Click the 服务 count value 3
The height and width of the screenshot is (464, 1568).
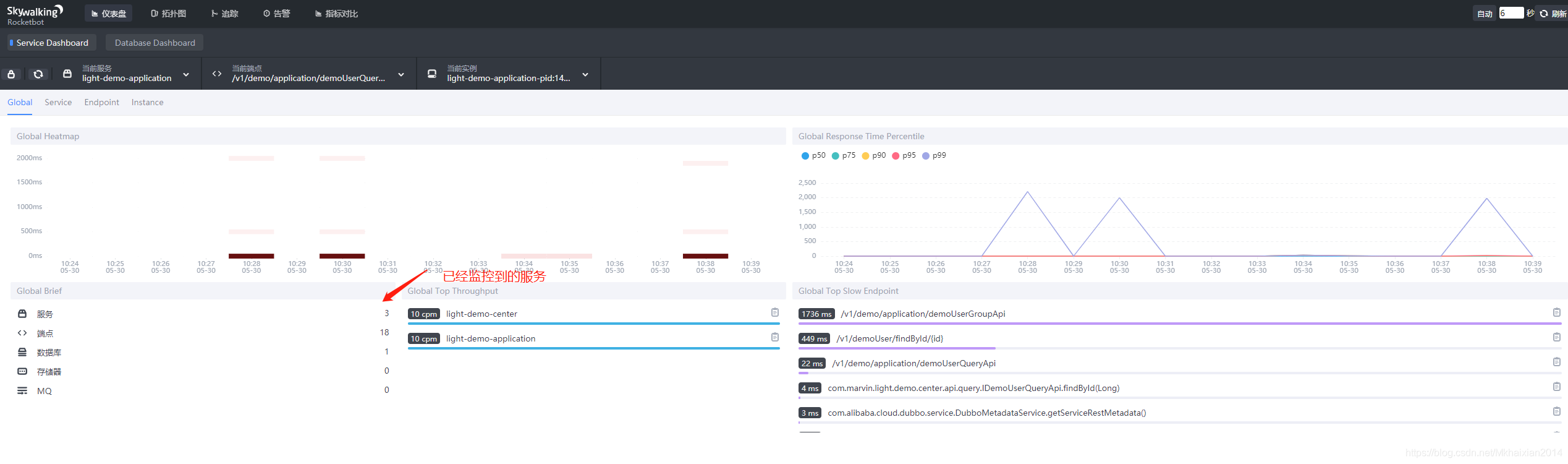pos(387,313)
